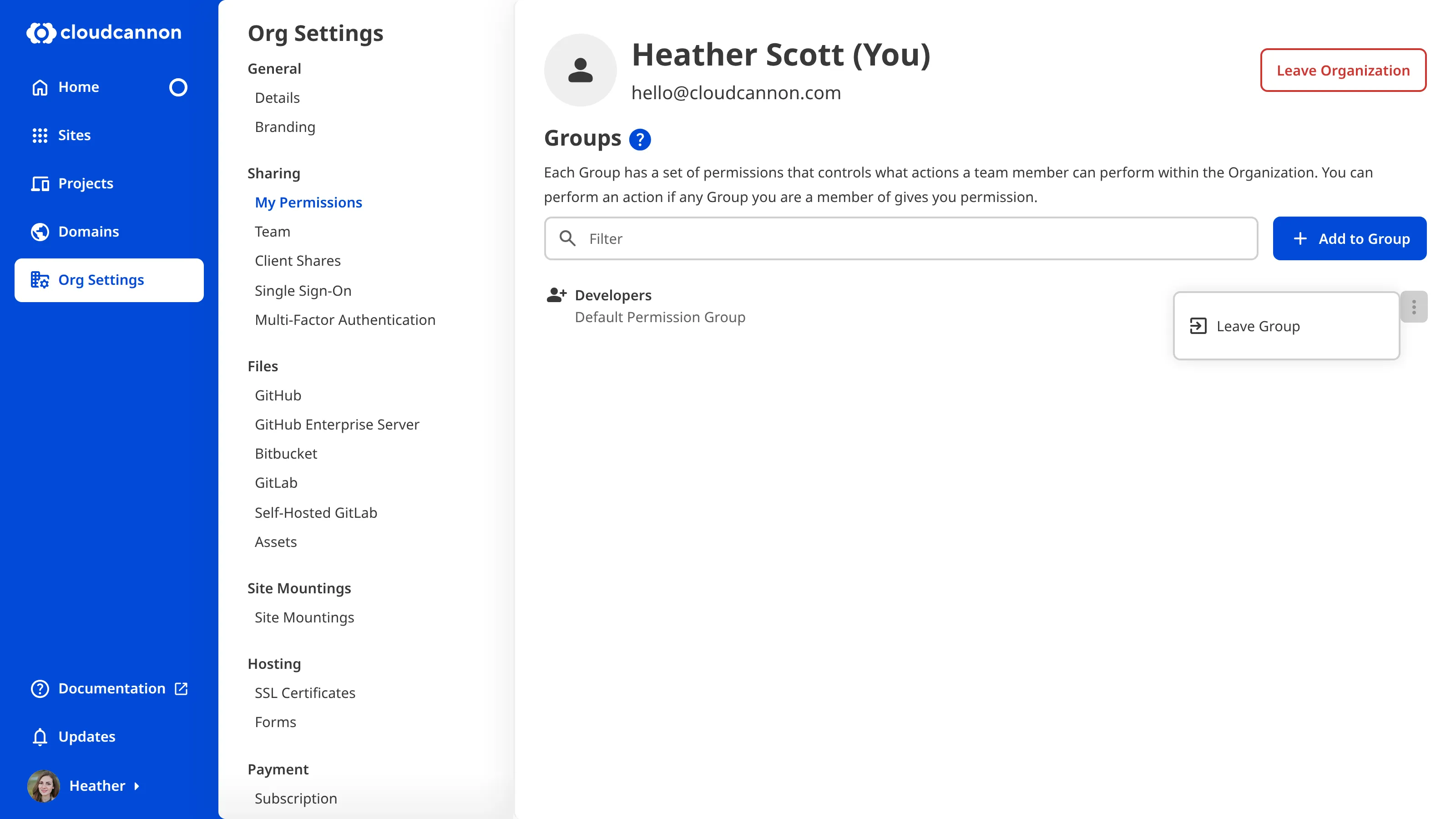Click the search magnifier icon in Filter

[x=567, y=238]
